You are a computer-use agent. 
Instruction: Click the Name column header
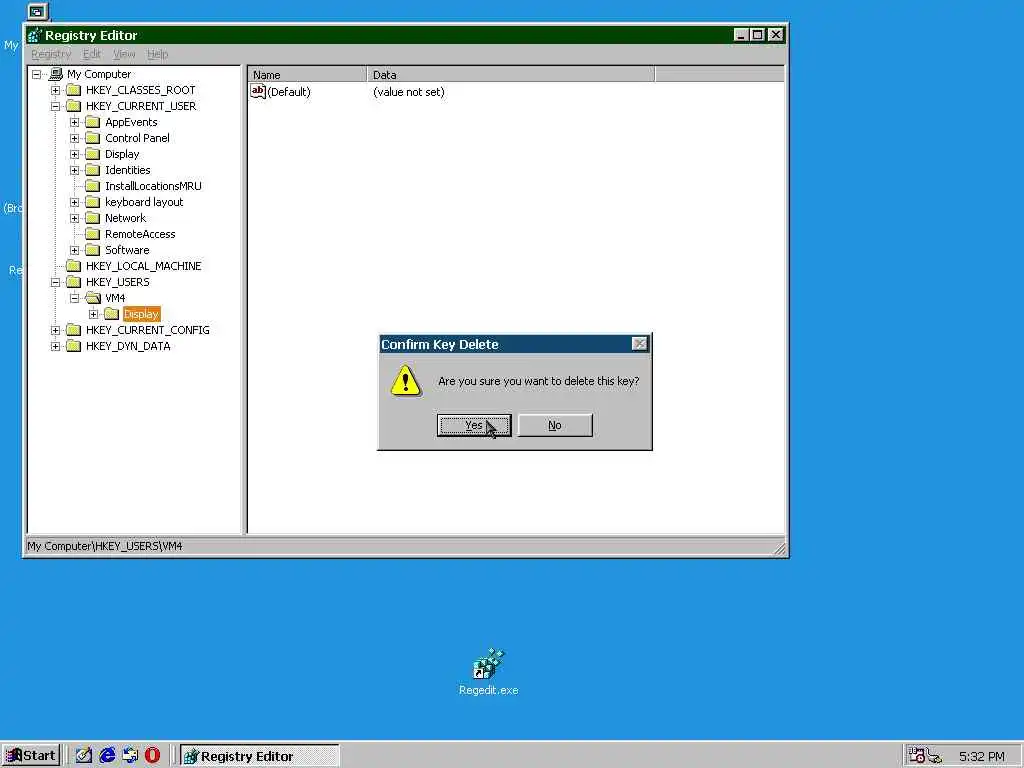(307, 75)
